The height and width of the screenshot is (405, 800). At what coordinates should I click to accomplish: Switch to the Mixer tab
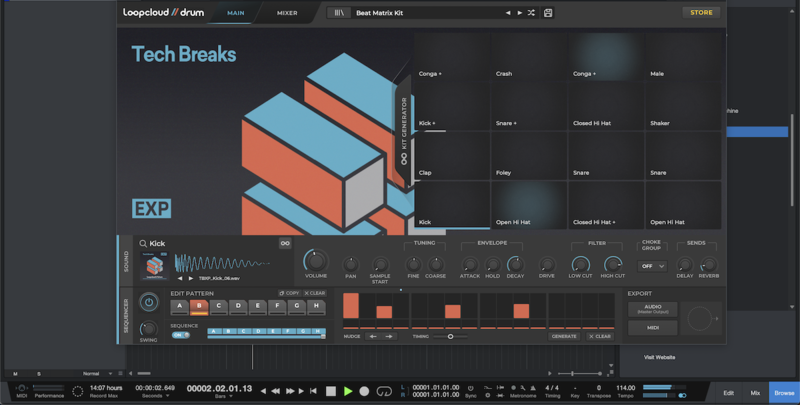[287, 13]
